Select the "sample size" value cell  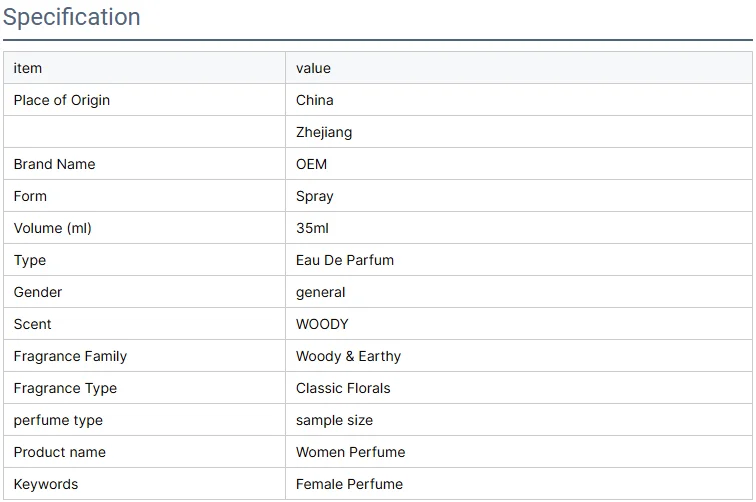pyautogui.click(x=334, y=420)
